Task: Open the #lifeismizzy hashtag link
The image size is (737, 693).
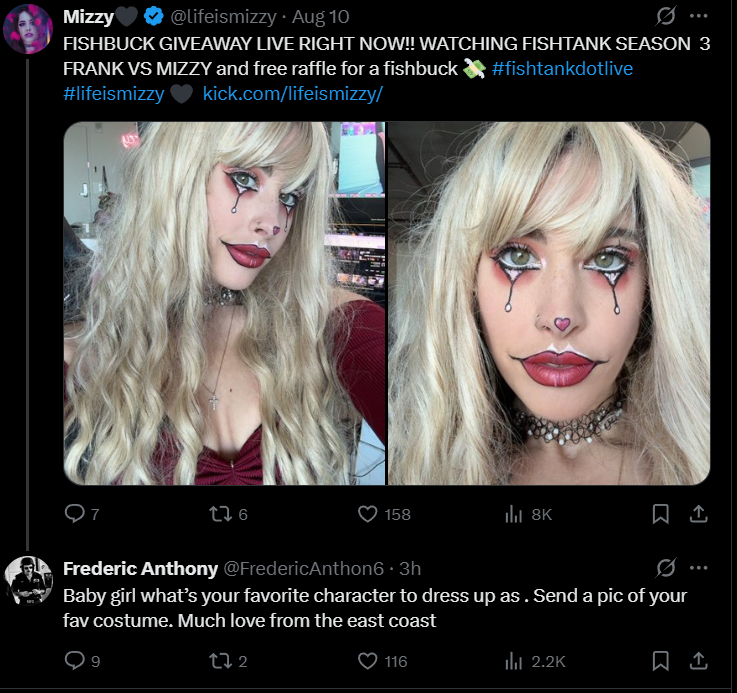Action: click(x=114, y=94)
